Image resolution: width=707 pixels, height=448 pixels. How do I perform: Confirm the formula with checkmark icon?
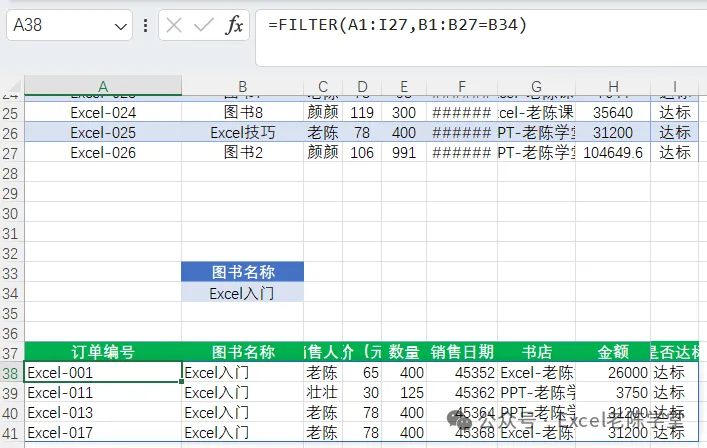(x=203, y=25)
